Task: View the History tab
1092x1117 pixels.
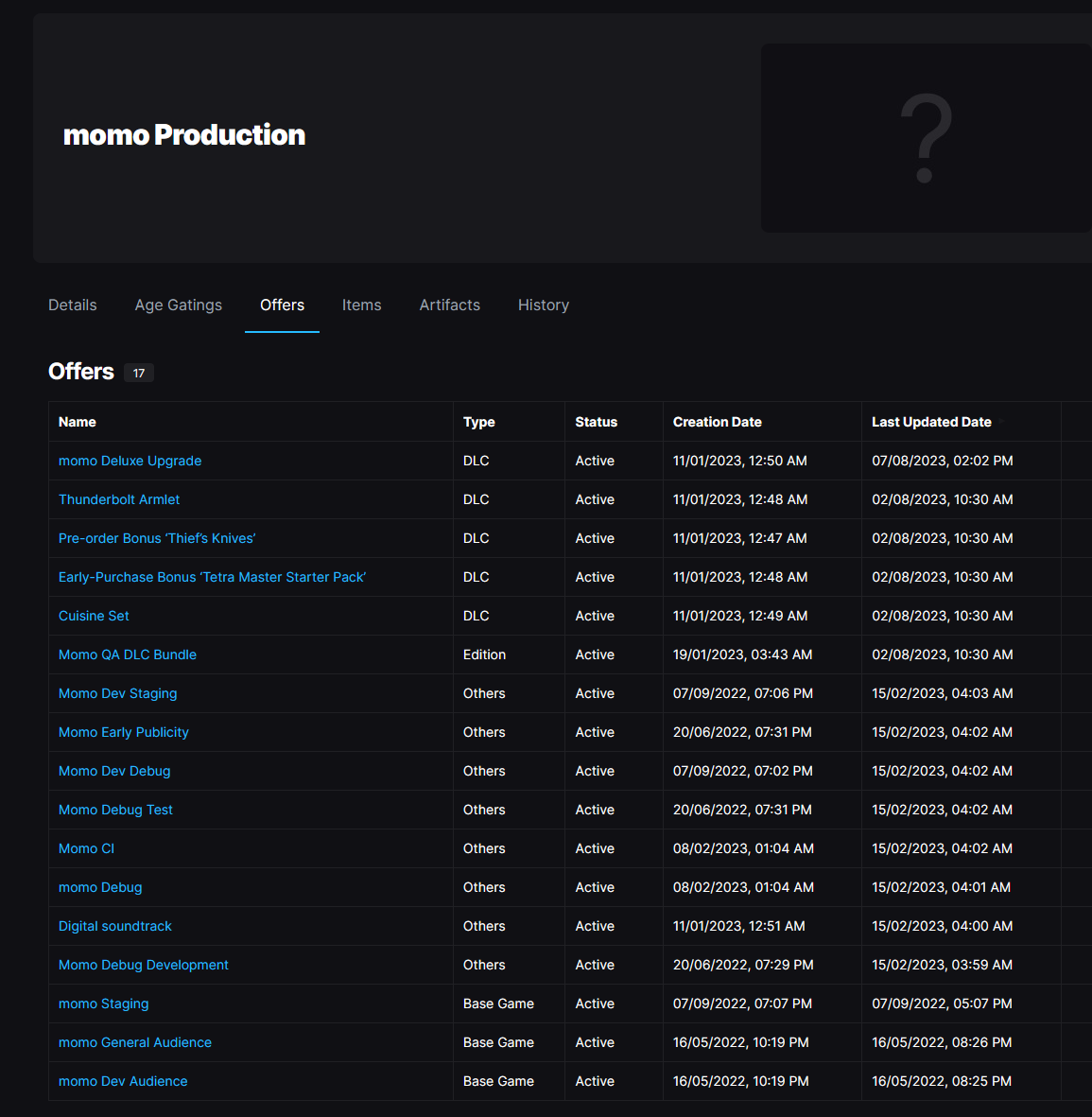Action: [544, 305]
